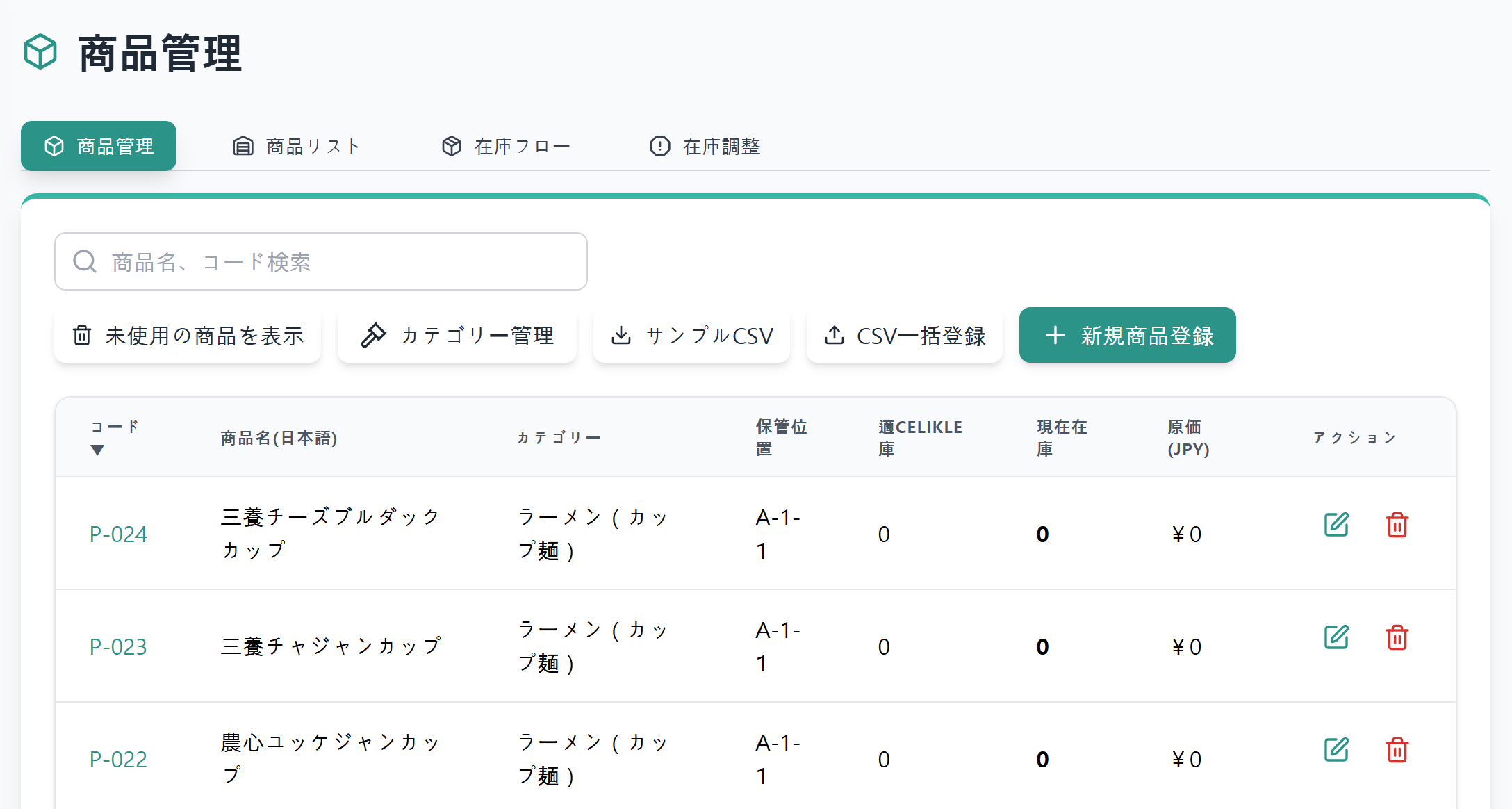Open product details via P-024 link
The width and height of the screenshot is (1512, 809).
tap(118, 534)
